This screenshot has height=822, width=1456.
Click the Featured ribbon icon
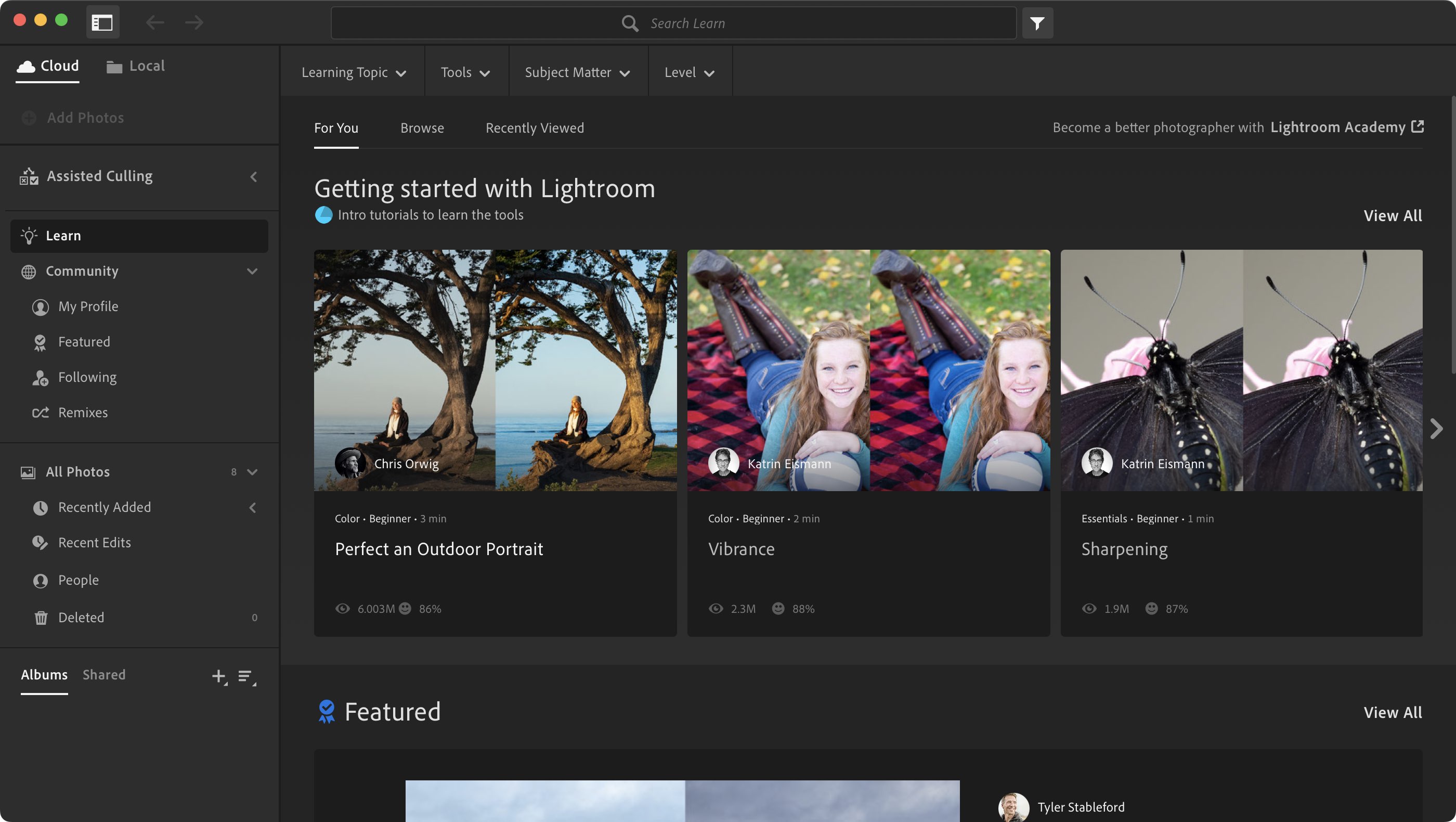tap(41, 342)
